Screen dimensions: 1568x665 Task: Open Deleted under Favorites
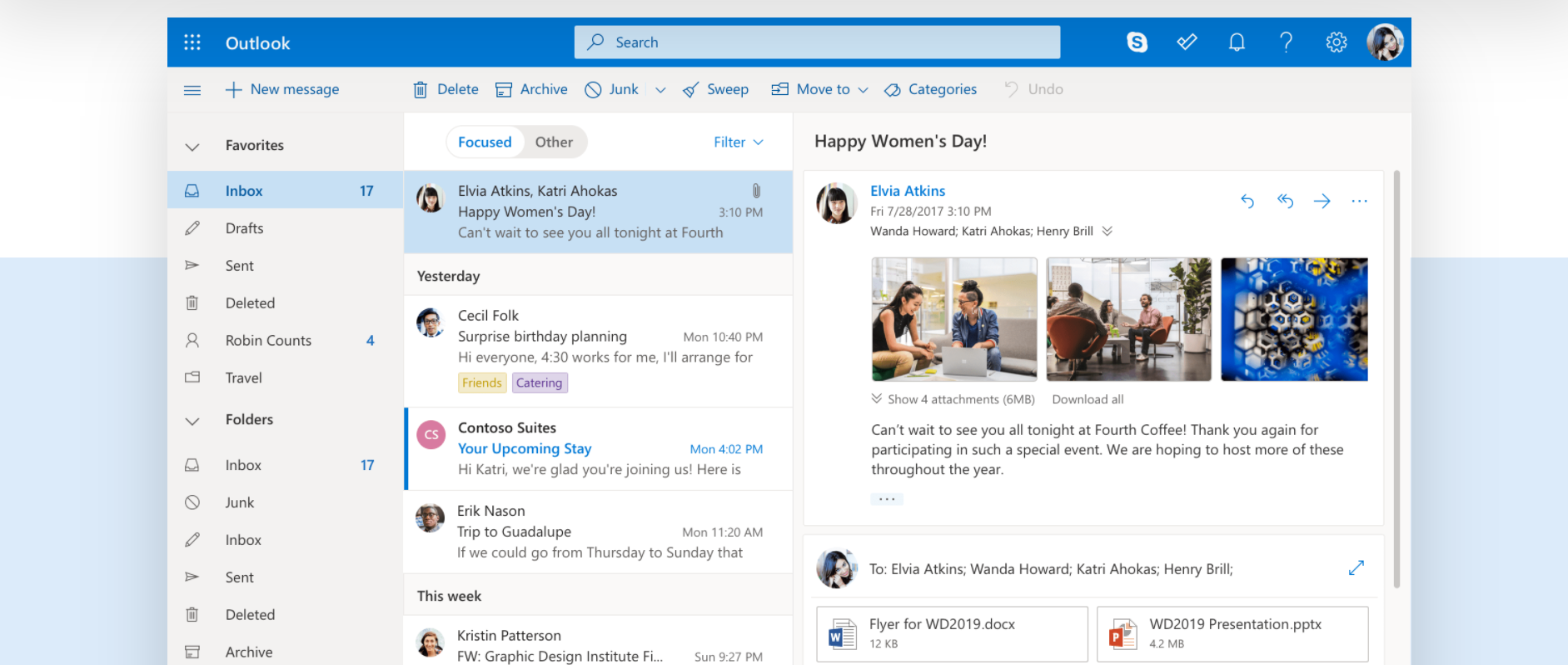pos(285,303)
